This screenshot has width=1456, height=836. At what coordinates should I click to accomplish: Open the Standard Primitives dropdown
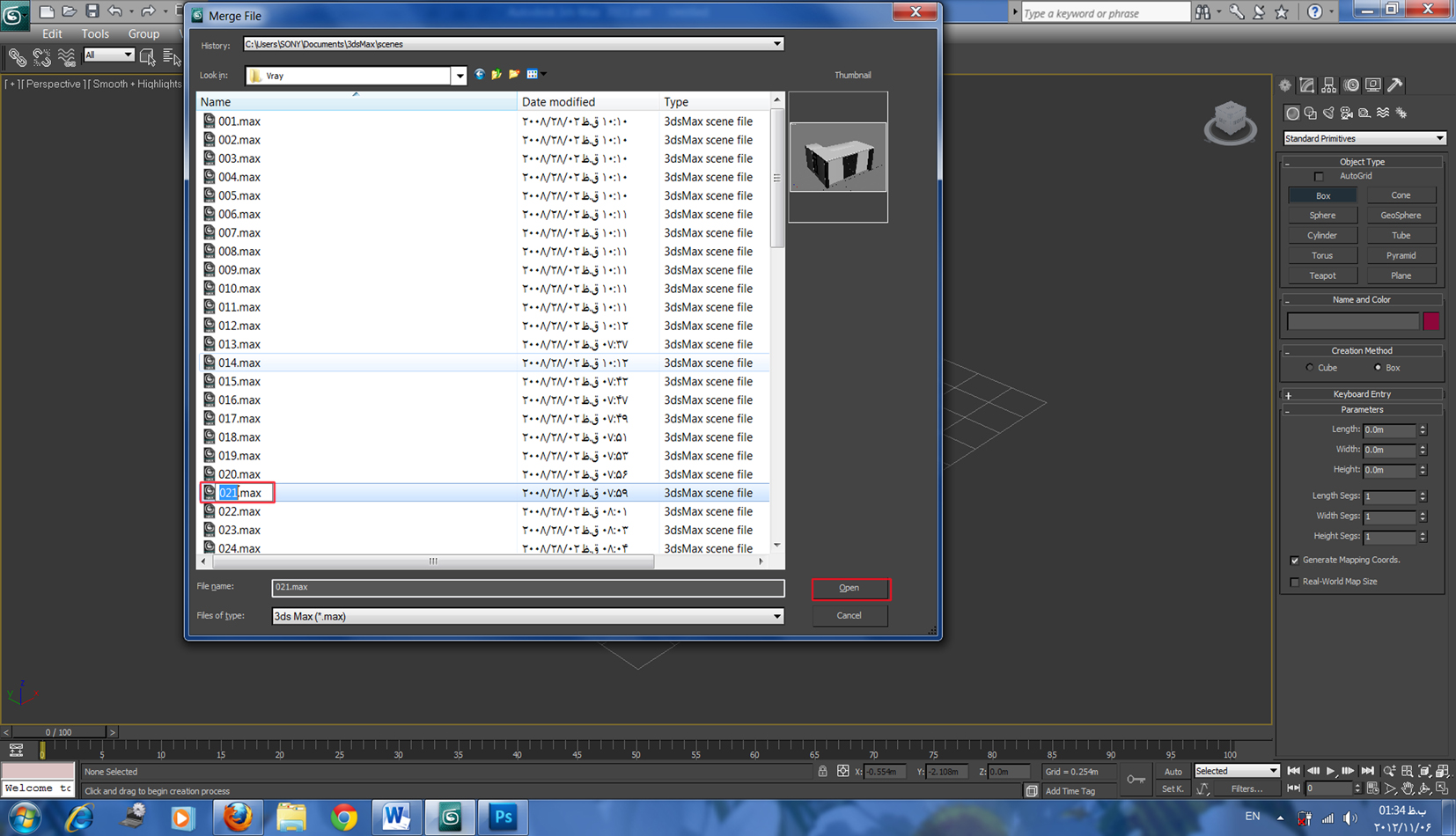pos(1364,138)
